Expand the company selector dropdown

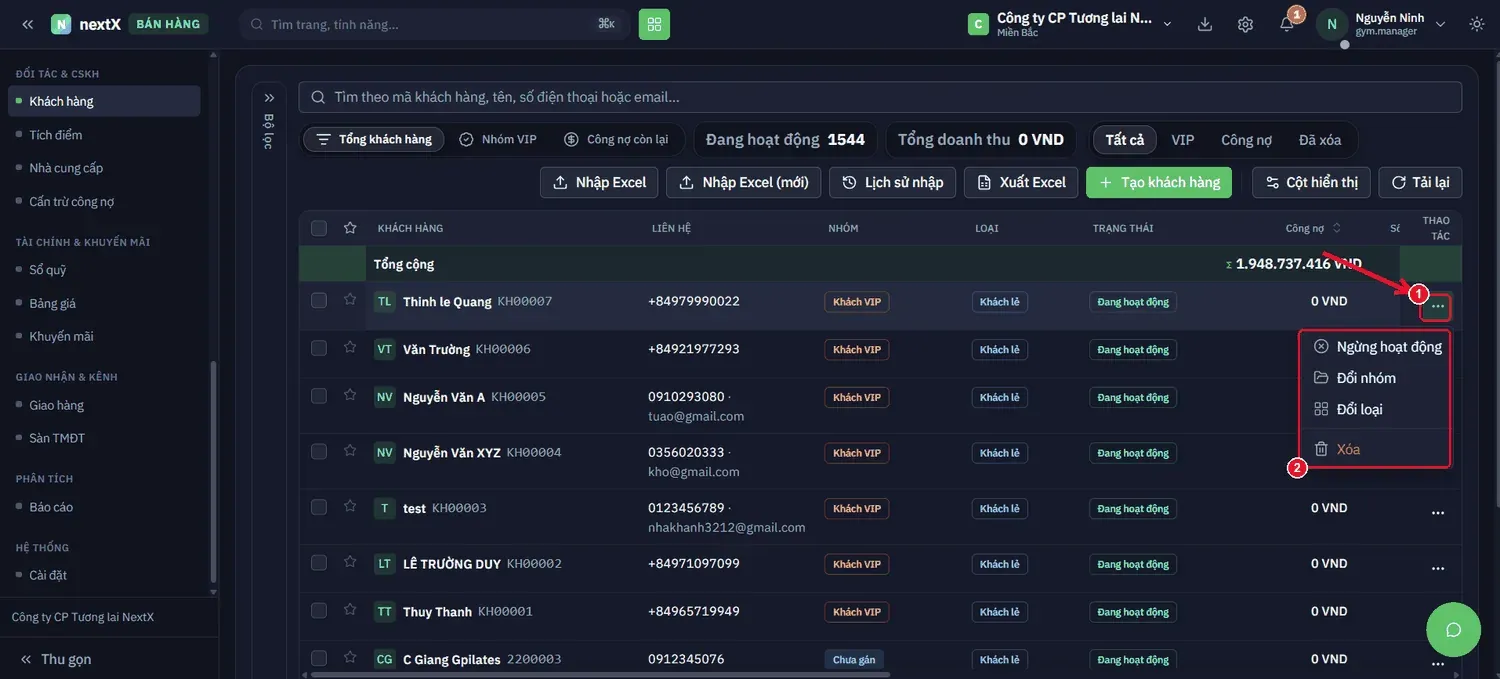tap(1071, 24)
